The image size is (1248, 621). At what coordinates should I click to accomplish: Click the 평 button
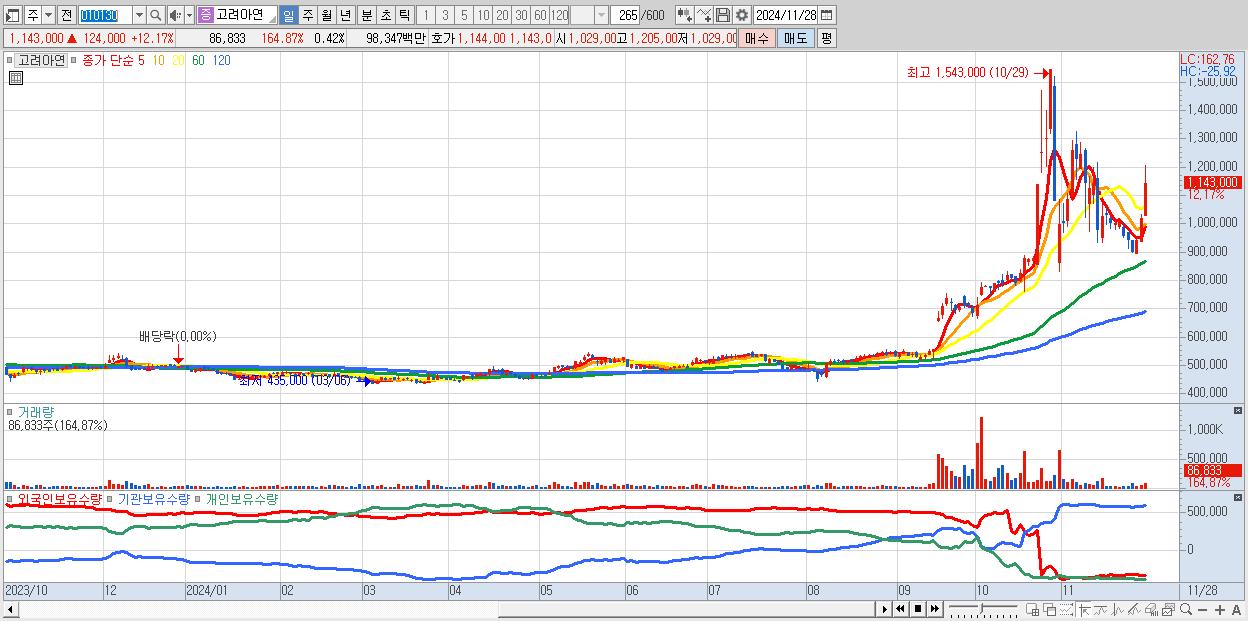(x=826, y=38)
